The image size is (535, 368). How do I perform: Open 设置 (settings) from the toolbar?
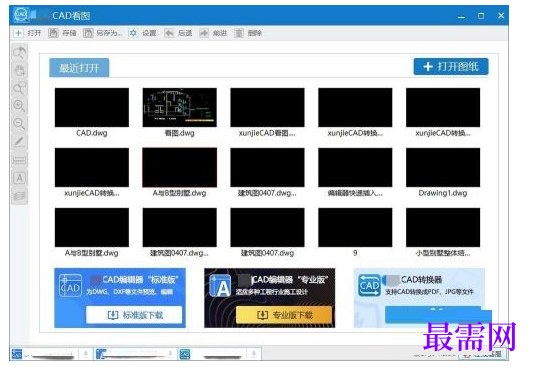pos(143,33)
